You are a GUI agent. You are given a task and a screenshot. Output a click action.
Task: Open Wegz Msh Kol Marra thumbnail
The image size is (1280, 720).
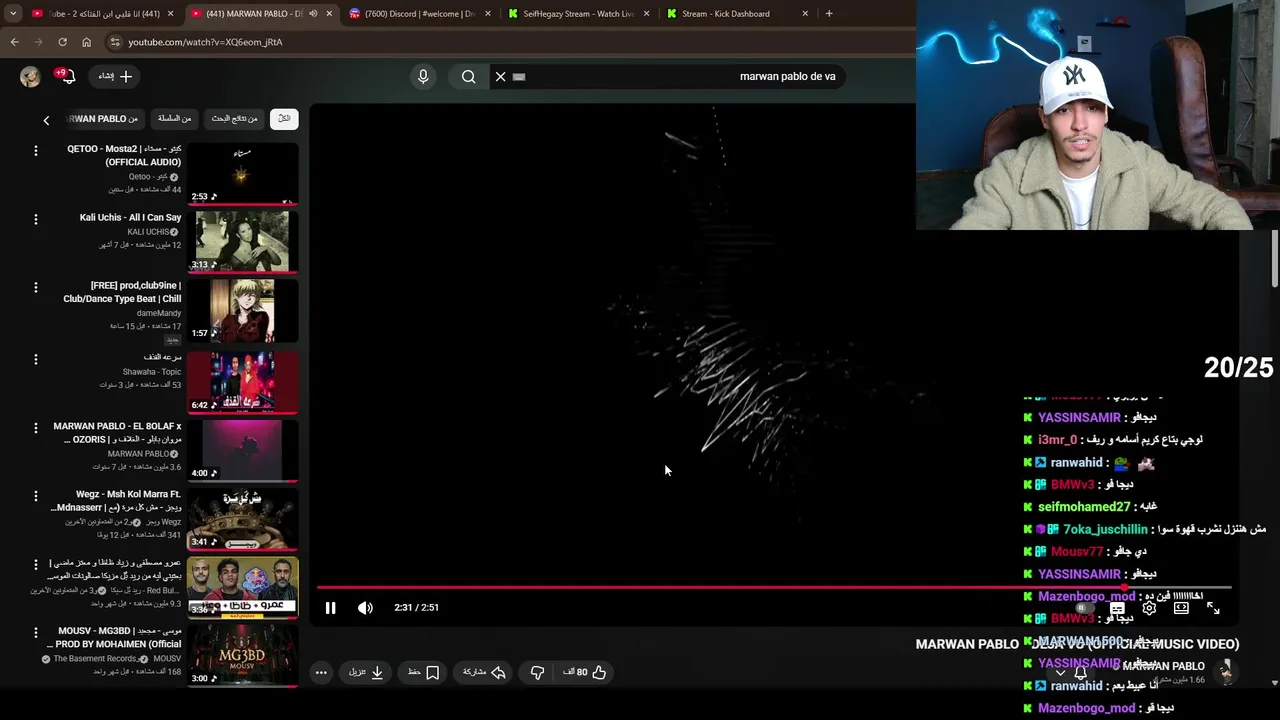coord(242,519)
